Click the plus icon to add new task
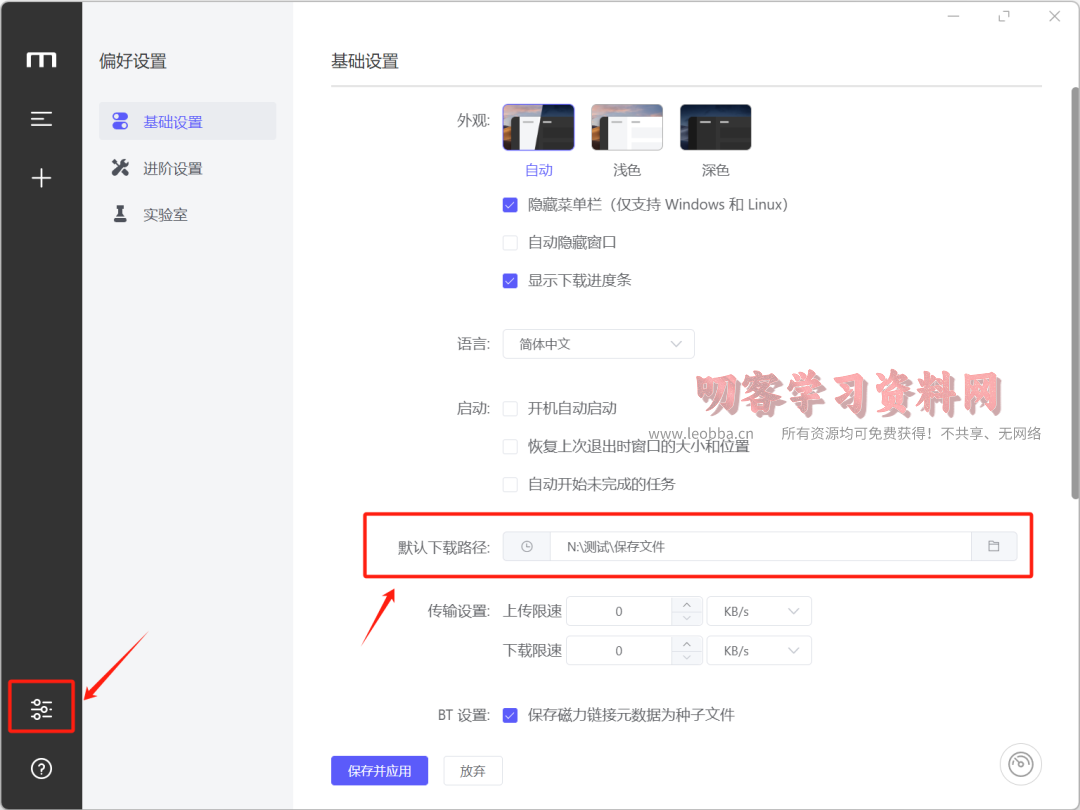The image size is (1080, 810). 41,177
